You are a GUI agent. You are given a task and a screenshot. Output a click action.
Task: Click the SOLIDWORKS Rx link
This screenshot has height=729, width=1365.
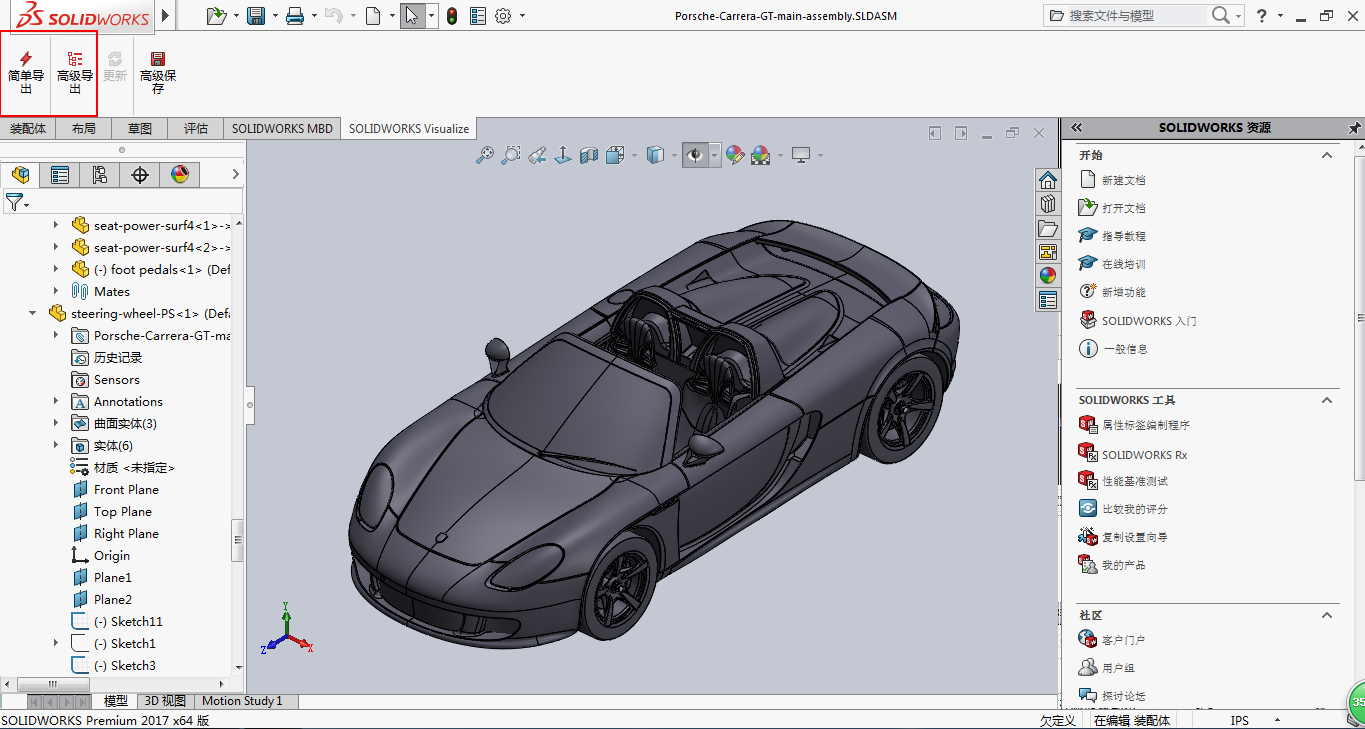tap(1144, 455)
